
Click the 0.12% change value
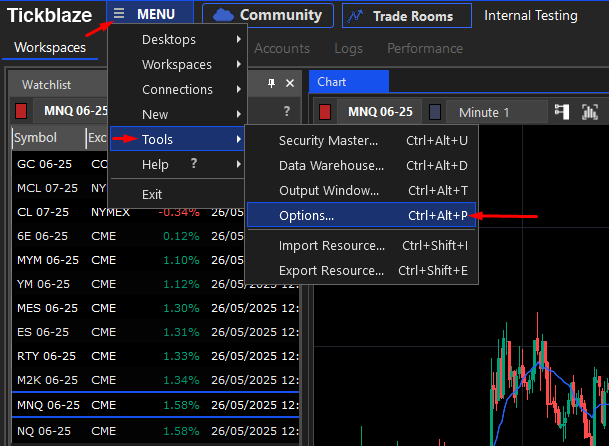(x=181, y=236)
